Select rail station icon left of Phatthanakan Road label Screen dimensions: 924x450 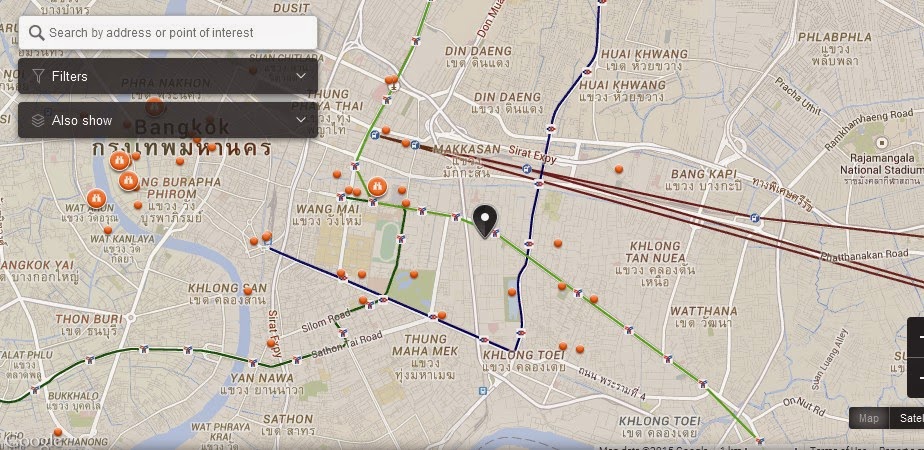(755, 218)
